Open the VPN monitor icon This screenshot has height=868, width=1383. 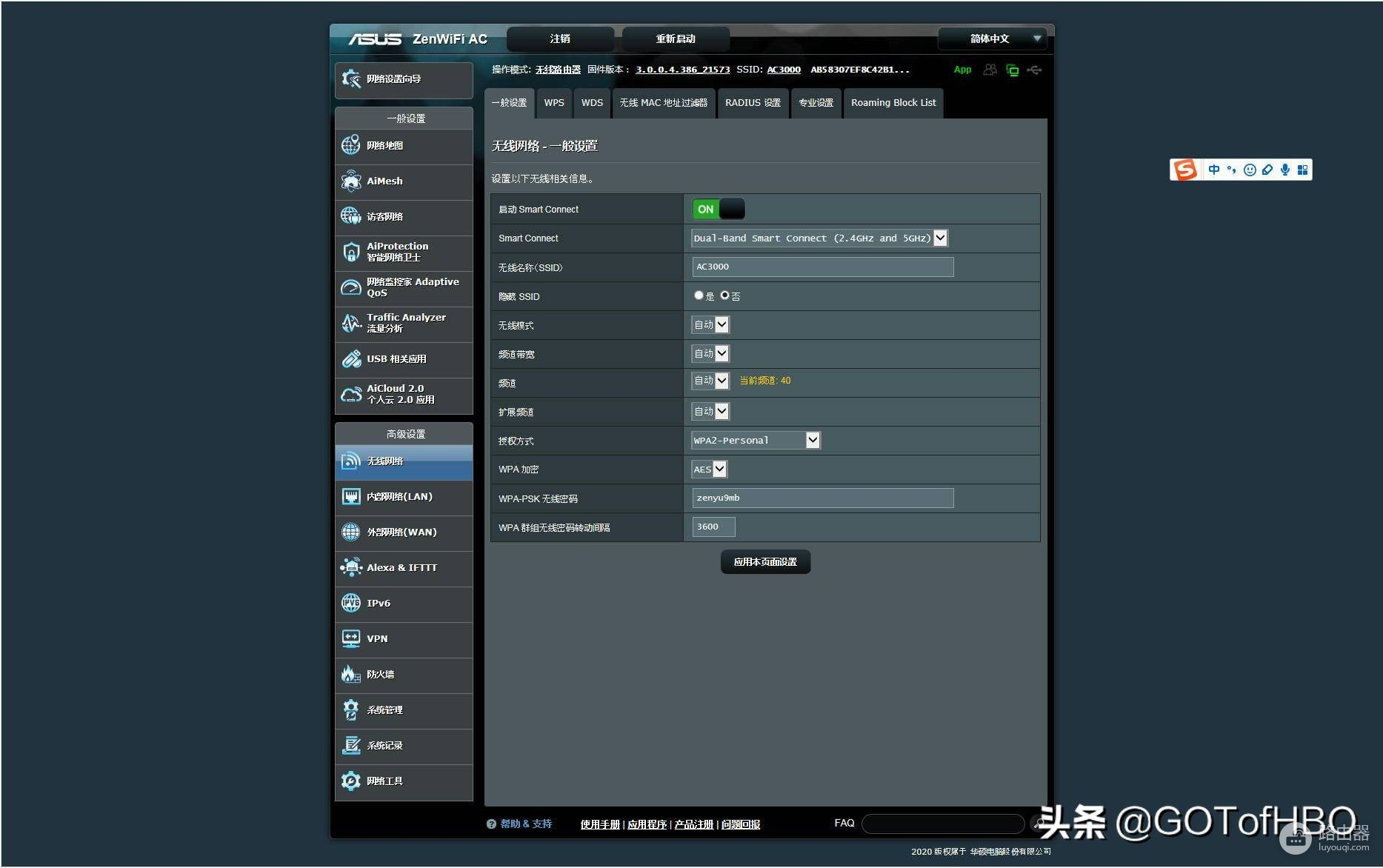pyautogui.click(x=351, y=639)
